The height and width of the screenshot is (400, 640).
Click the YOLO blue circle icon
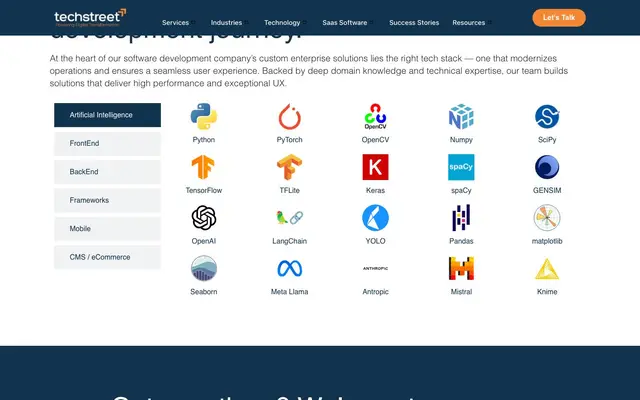tap(375, 218)
